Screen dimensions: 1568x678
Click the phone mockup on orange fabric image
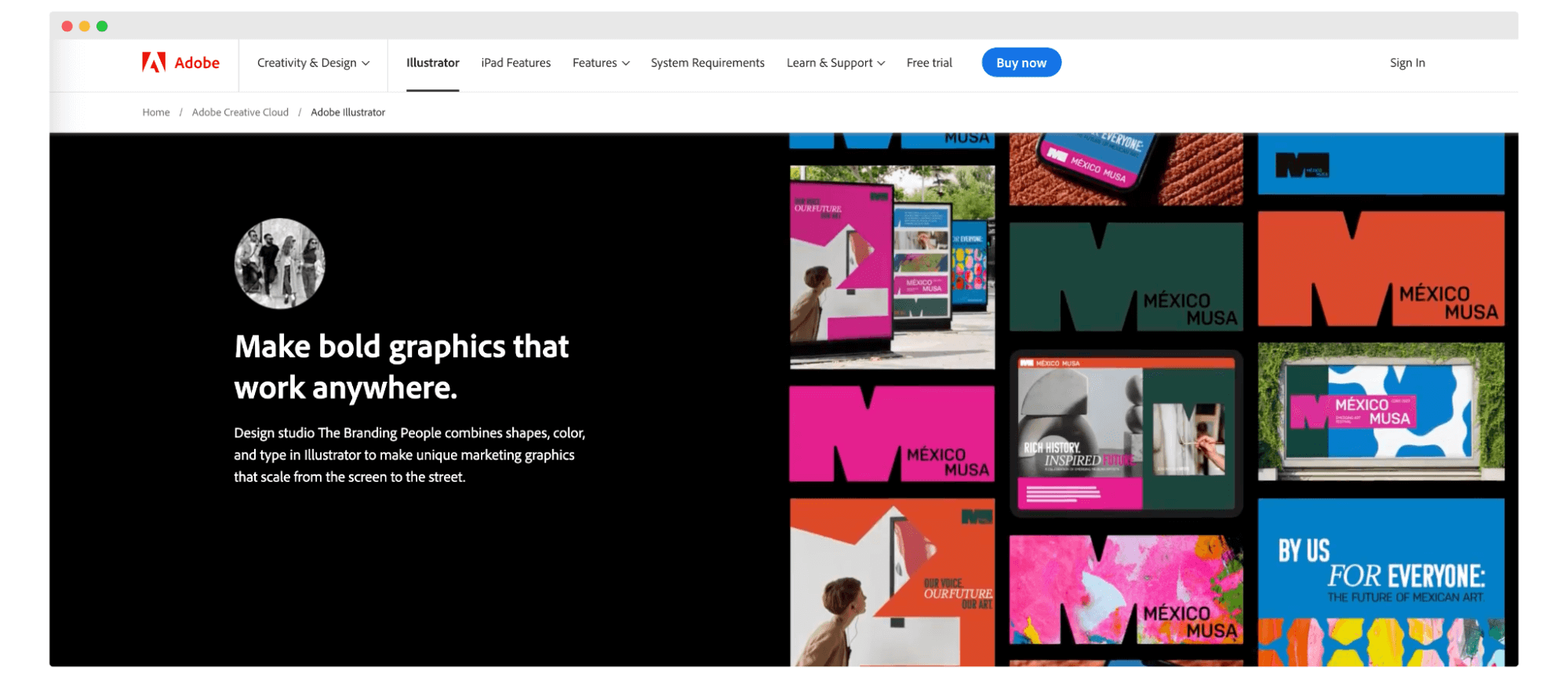click(x=1126, y=169)
